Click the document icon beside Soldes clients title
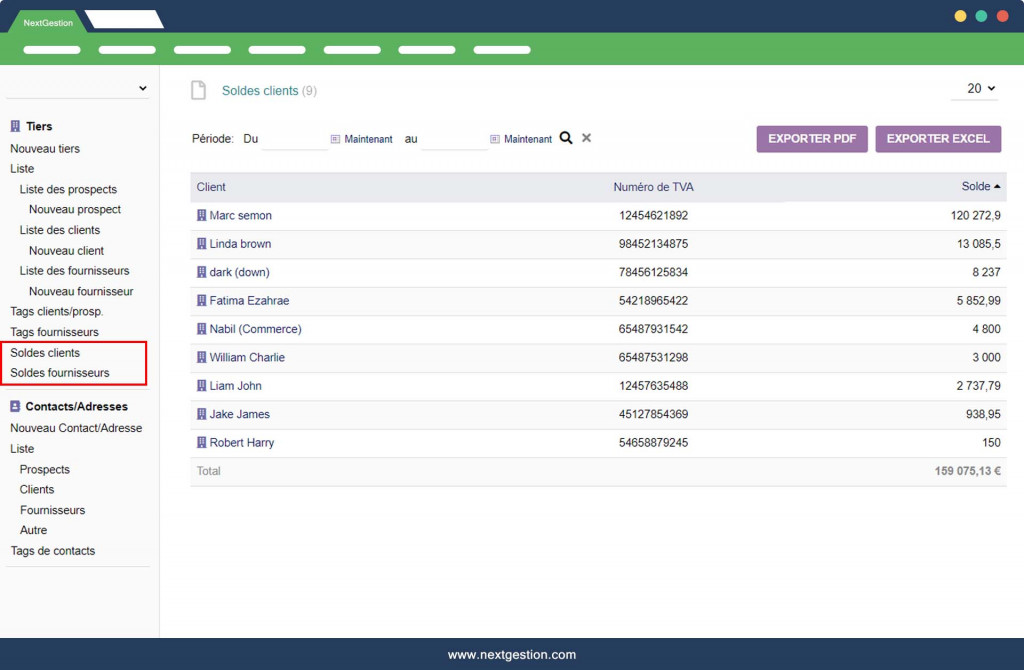 (199, 90)
